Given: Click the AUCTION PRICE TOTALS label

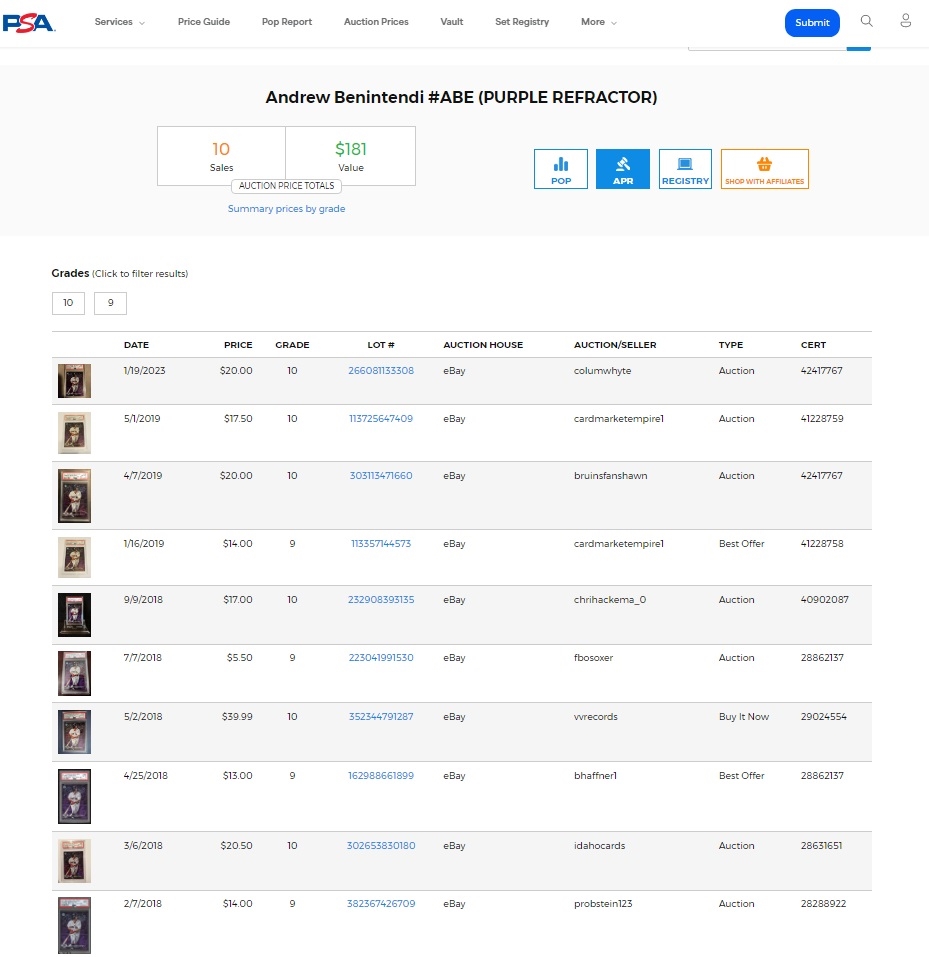Looking at the screenshot, I should click(286, 186).
